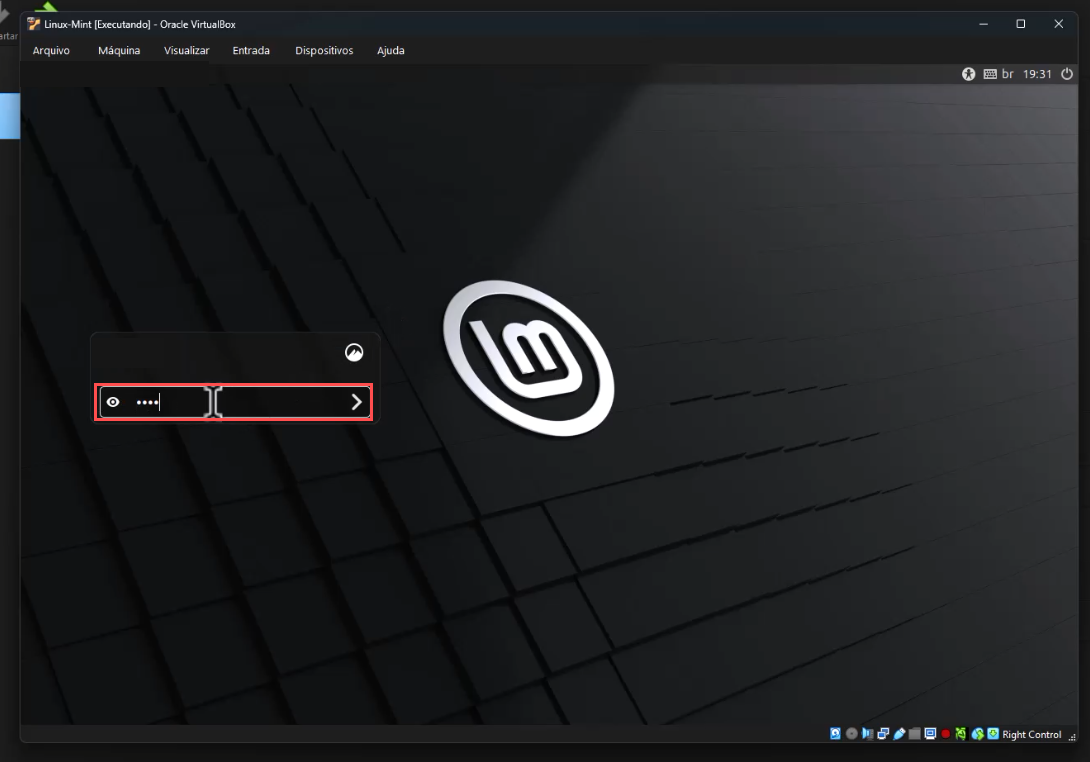Click the mouse integration status icon
The height and width of the screenshot is (762, 1090).
tap(977, 733)
